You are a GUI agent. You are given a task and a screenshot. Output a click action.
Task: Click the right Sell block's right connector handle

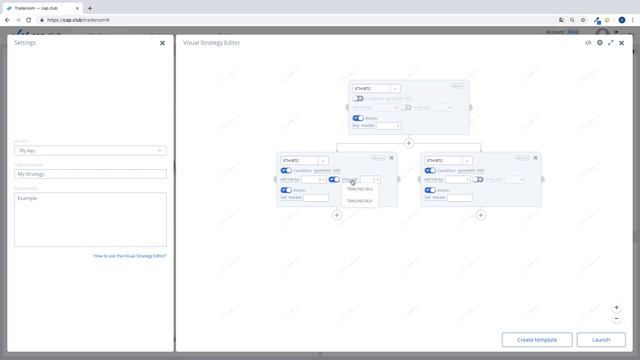(x=542, y=179)
